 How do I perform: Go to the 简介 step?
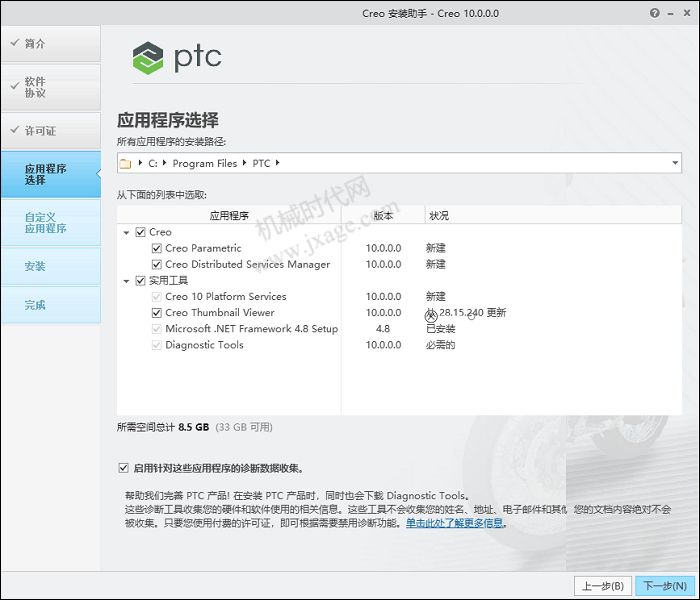click(x=51, y=44)
